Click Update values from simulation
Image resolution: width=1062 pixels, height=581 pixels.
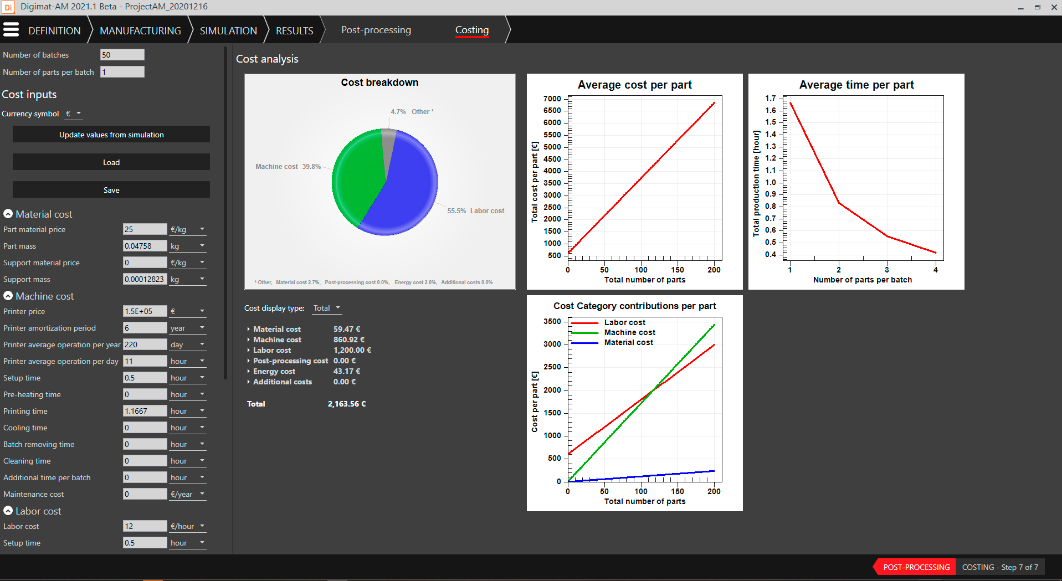point(111,134)
